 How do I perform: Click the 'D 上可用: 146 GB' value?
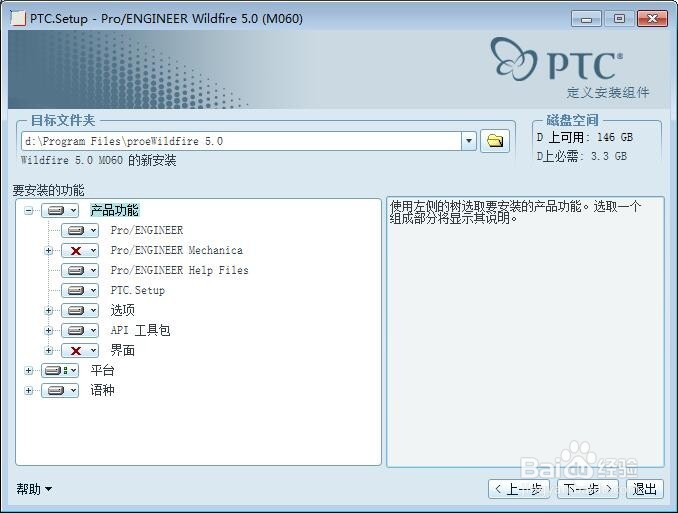pyautogui.click(x=585, y=138)
